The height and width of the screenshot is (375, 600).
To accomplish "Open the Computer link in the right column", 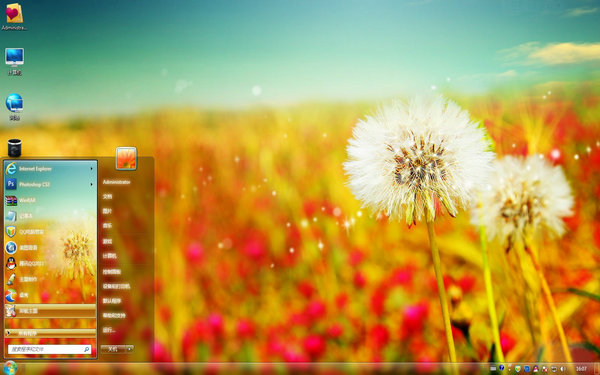I will click(x=109, y=256).
